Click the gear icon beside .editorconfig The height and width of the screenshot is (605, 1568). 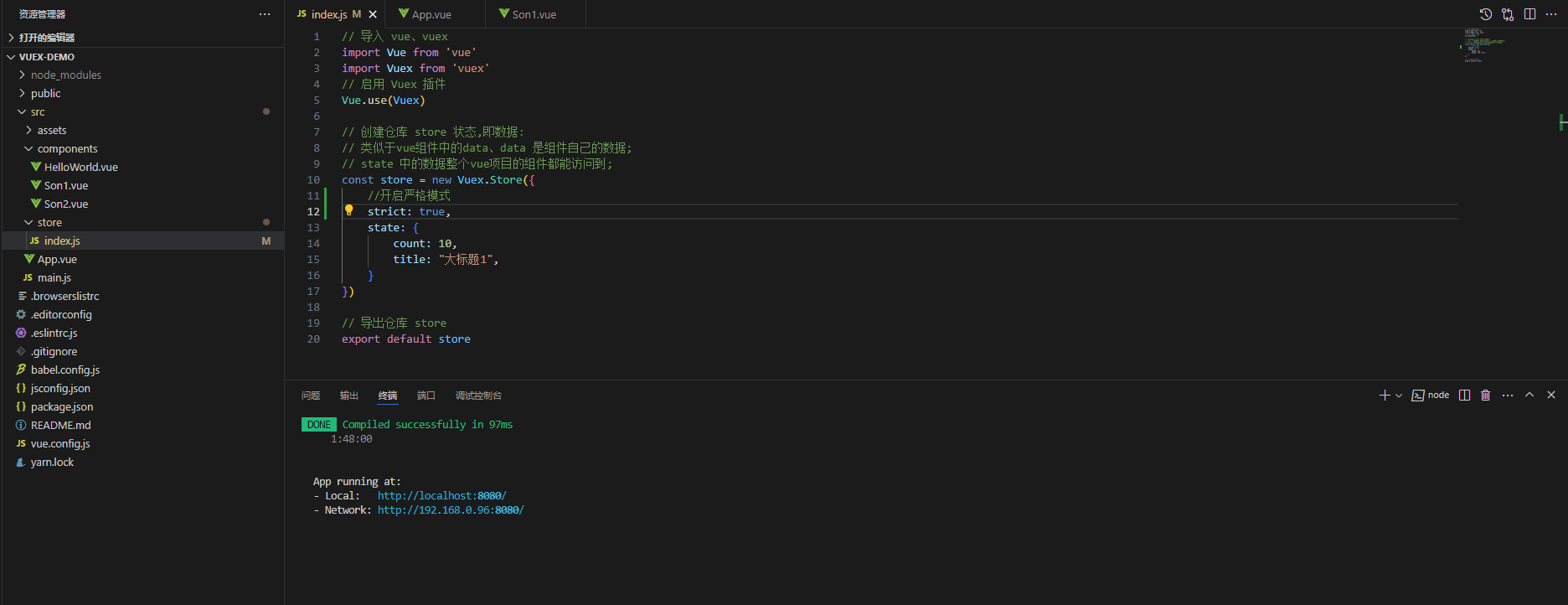click(21, 314)
